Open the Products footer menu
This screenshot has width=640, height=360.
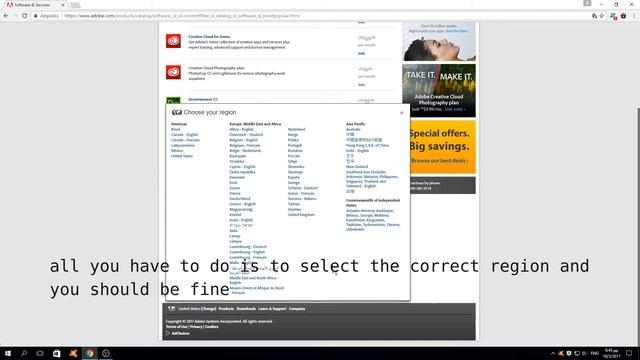tap(226, 309)
